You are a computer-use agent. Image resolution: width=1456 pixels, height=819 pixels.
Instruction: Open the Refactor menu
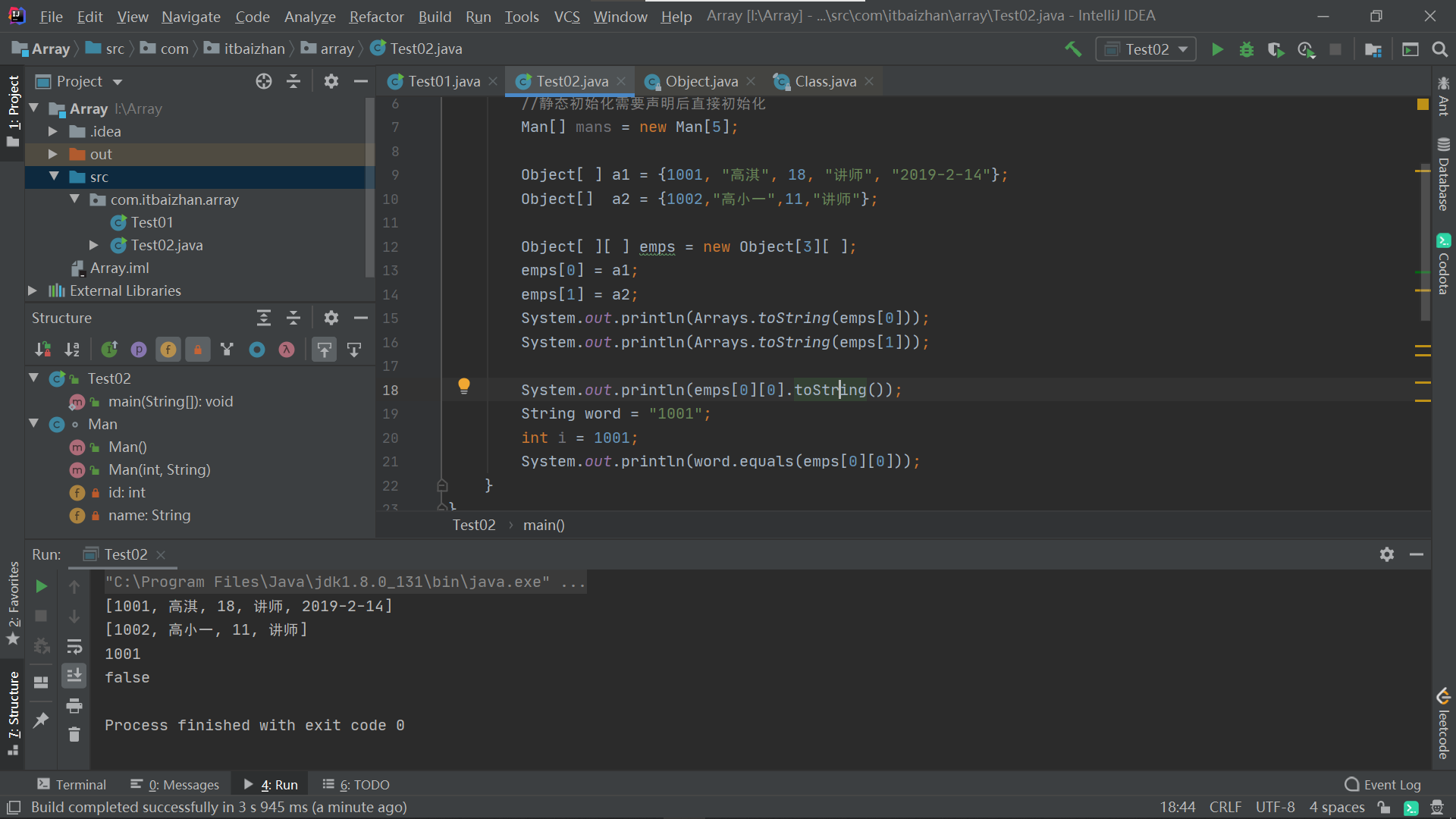click(376, 17)
